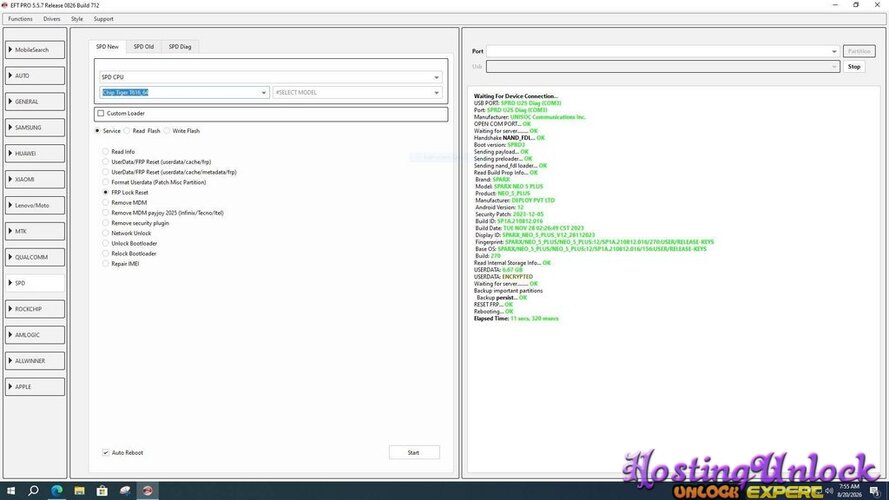This screenshot has height=500, width=889.
Task: Select the FRP Lock Reset option
Action: (105, 193)
